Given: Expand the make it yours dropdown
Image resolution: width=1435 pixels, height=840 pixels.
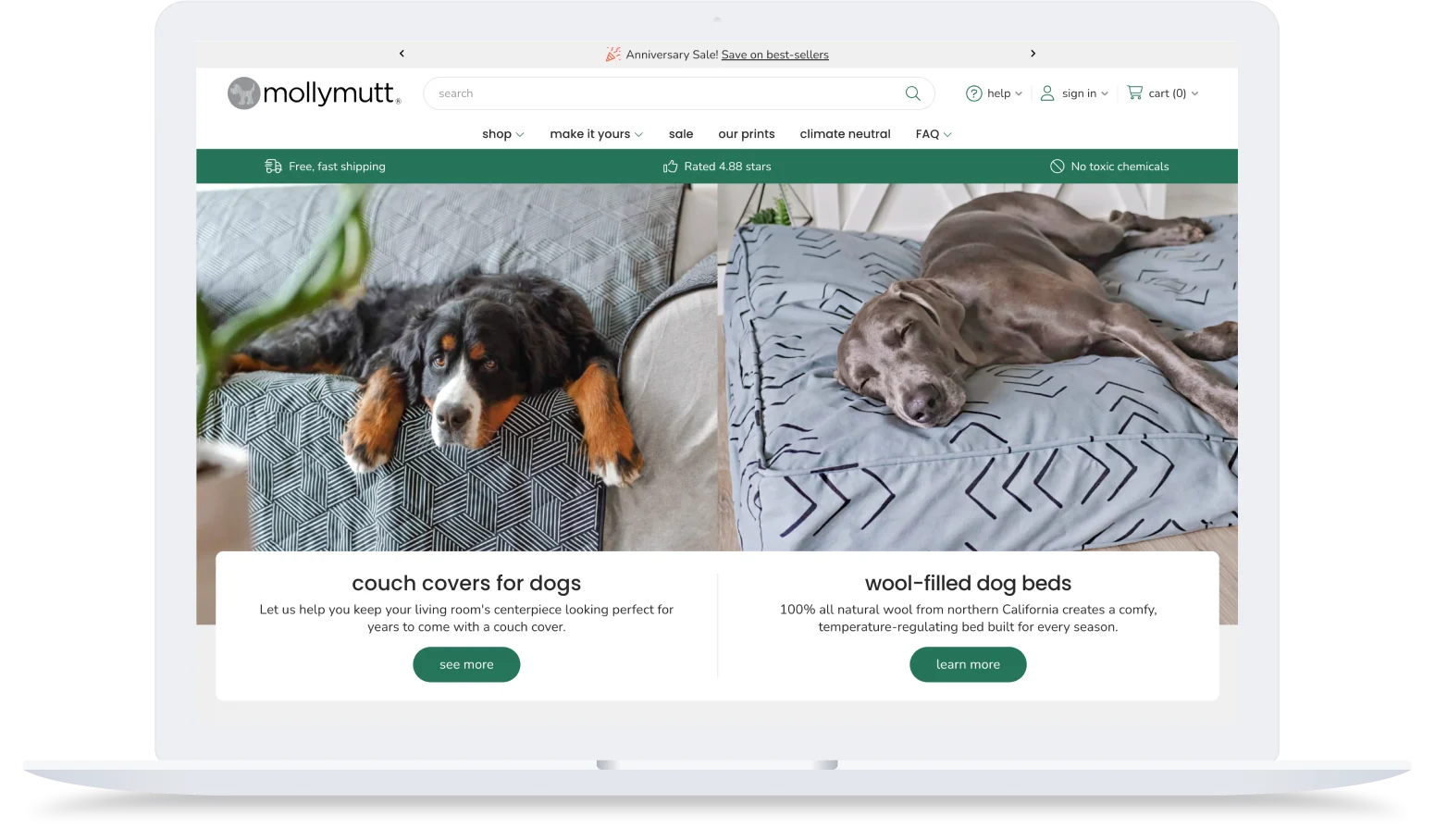Looking at the screenshot, I should coord(595,133).
